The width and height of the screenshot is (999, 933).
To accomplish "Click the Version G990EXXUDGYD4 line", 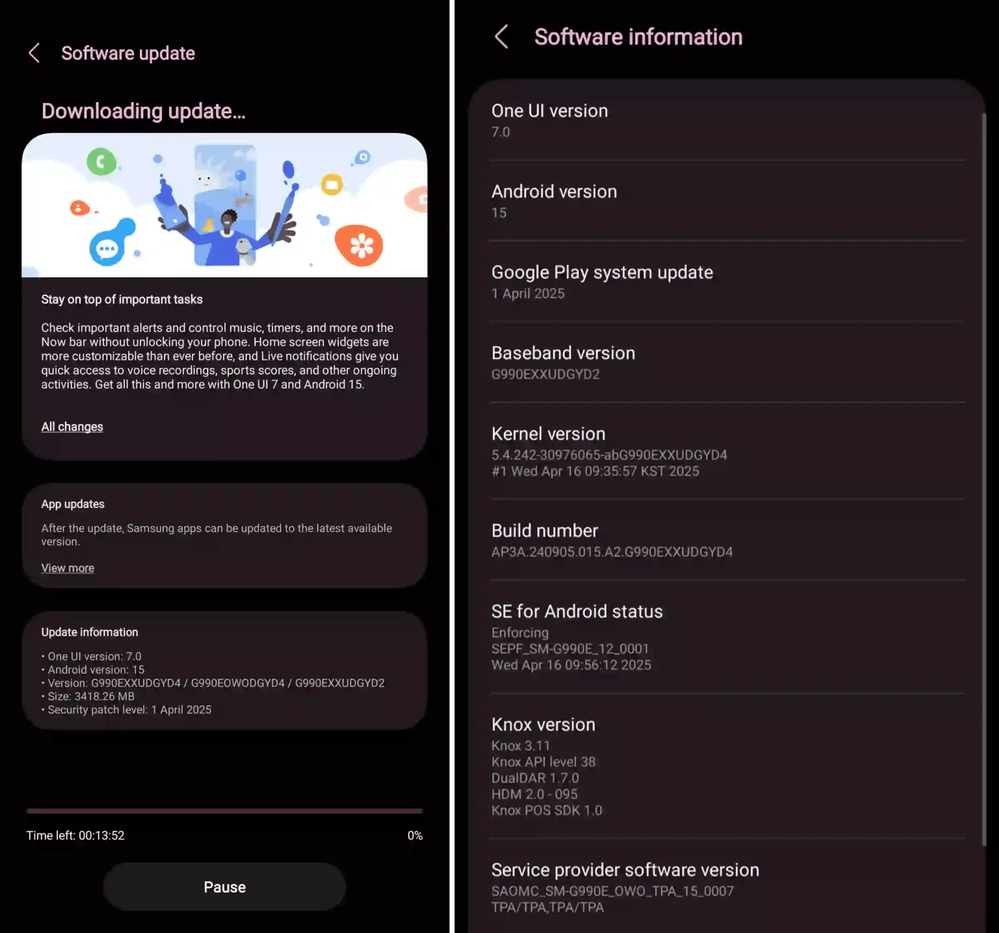I will 213,683.
